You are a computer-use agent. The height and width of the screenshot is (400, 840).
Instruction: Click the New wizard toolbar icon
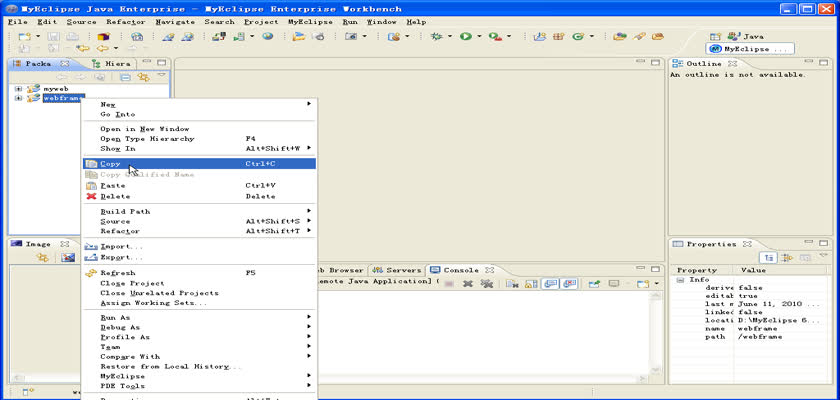click(x=25, y=36)
